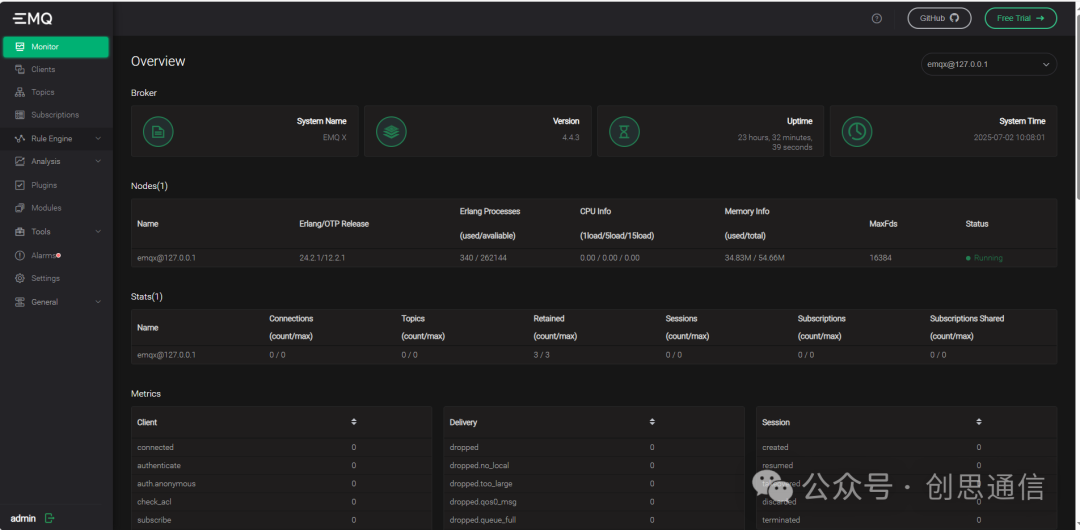Image resolution: width=1080 pixels, height=530 pixels.
Task: Sort the Client metrics table
Action: [354, 422]
